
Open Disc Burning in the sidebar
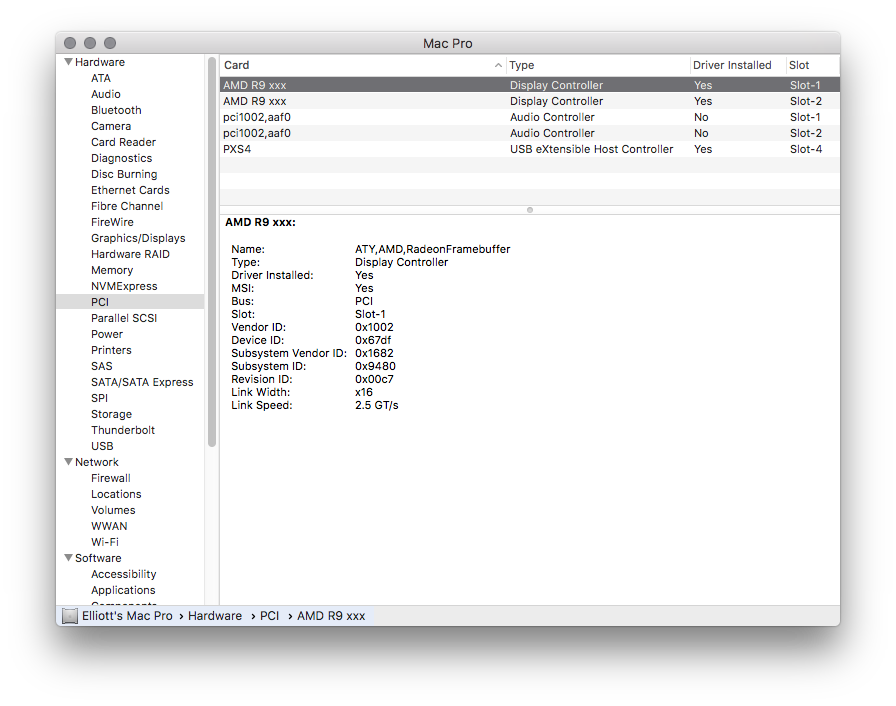124,174
